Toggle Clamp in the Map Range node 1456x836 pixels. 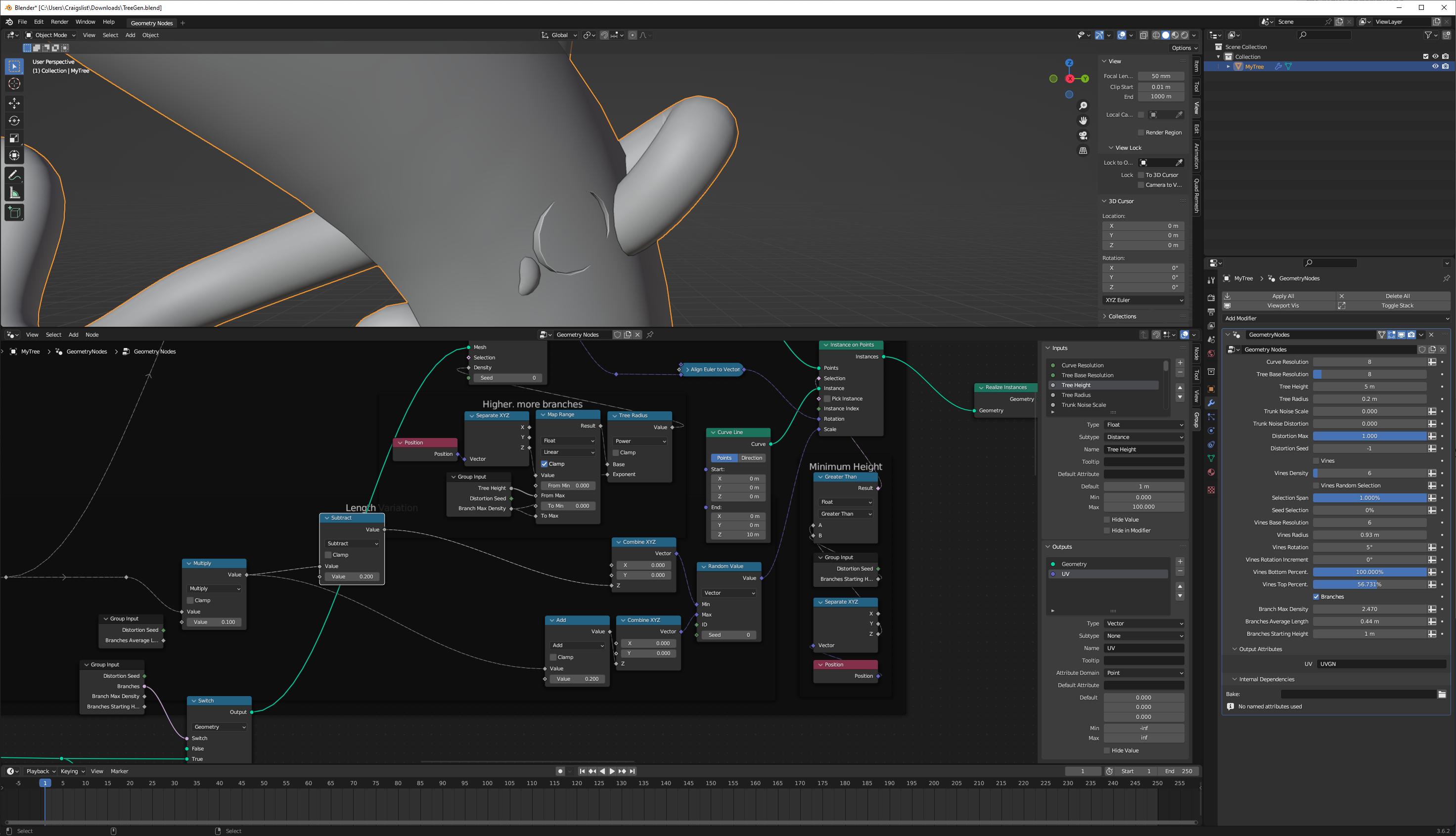coord(544,464)
